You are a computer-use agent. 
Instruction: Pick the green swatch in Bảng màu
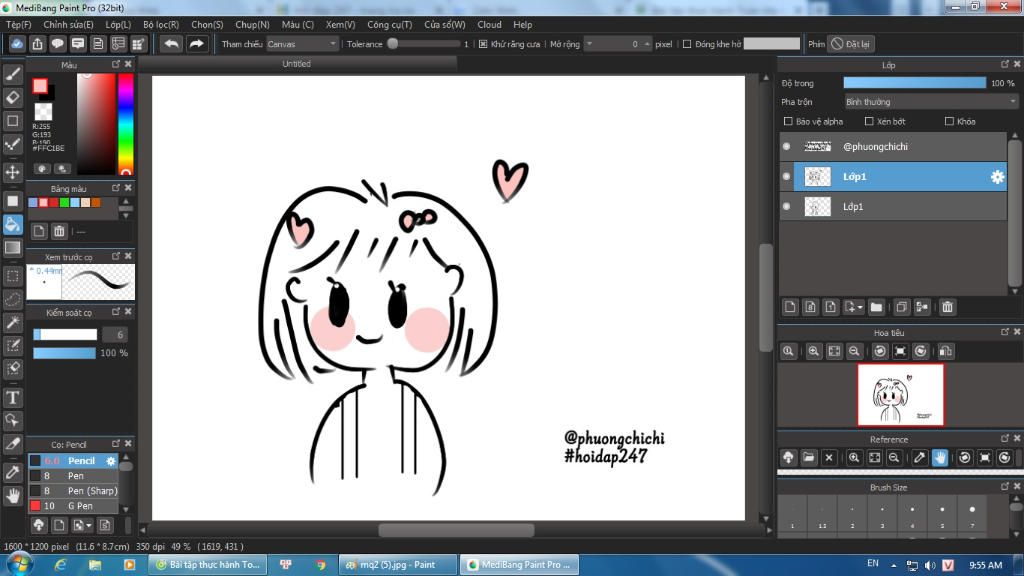(x=64, y=203)
